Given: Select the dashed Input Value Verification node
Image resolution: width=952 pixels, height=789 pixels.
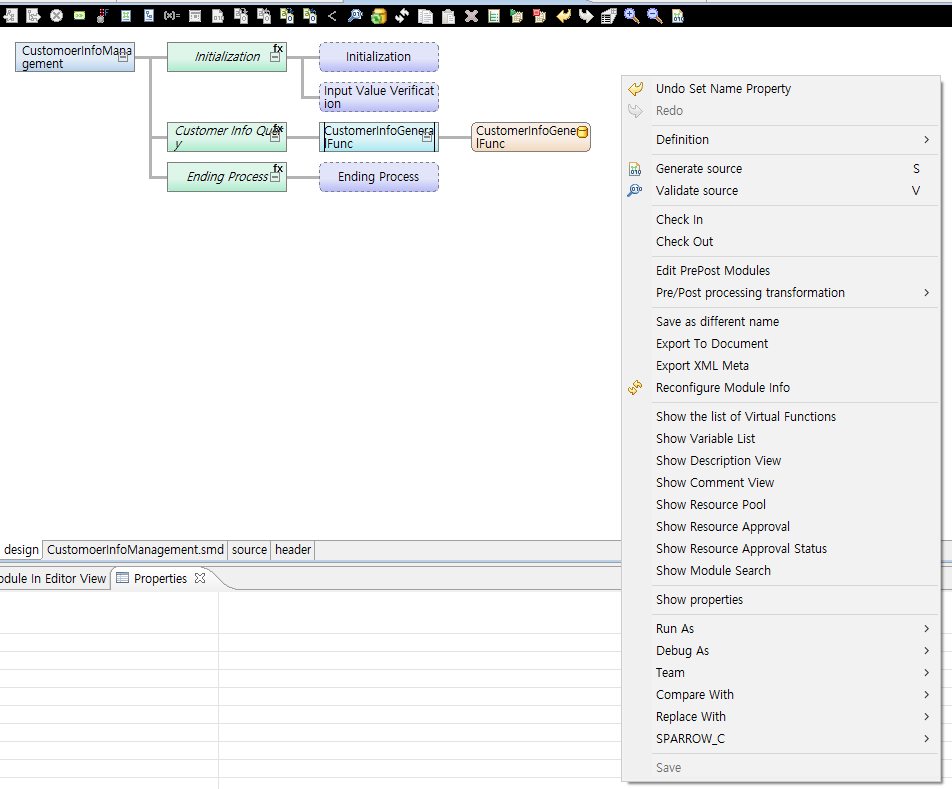Looking at the screenshot, I should [379, 97].
